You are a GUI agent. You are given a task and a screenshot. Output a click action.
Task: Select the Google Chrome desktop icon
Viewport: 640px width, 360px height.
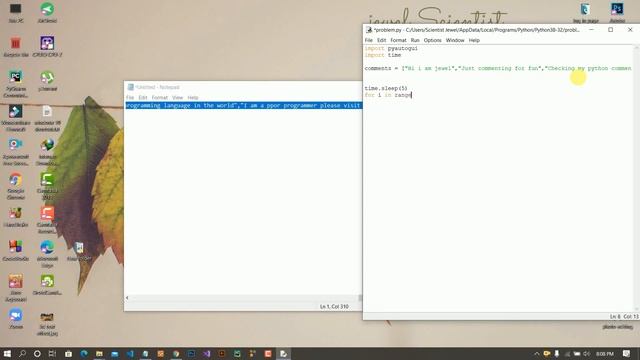click(x=16, y=186)
